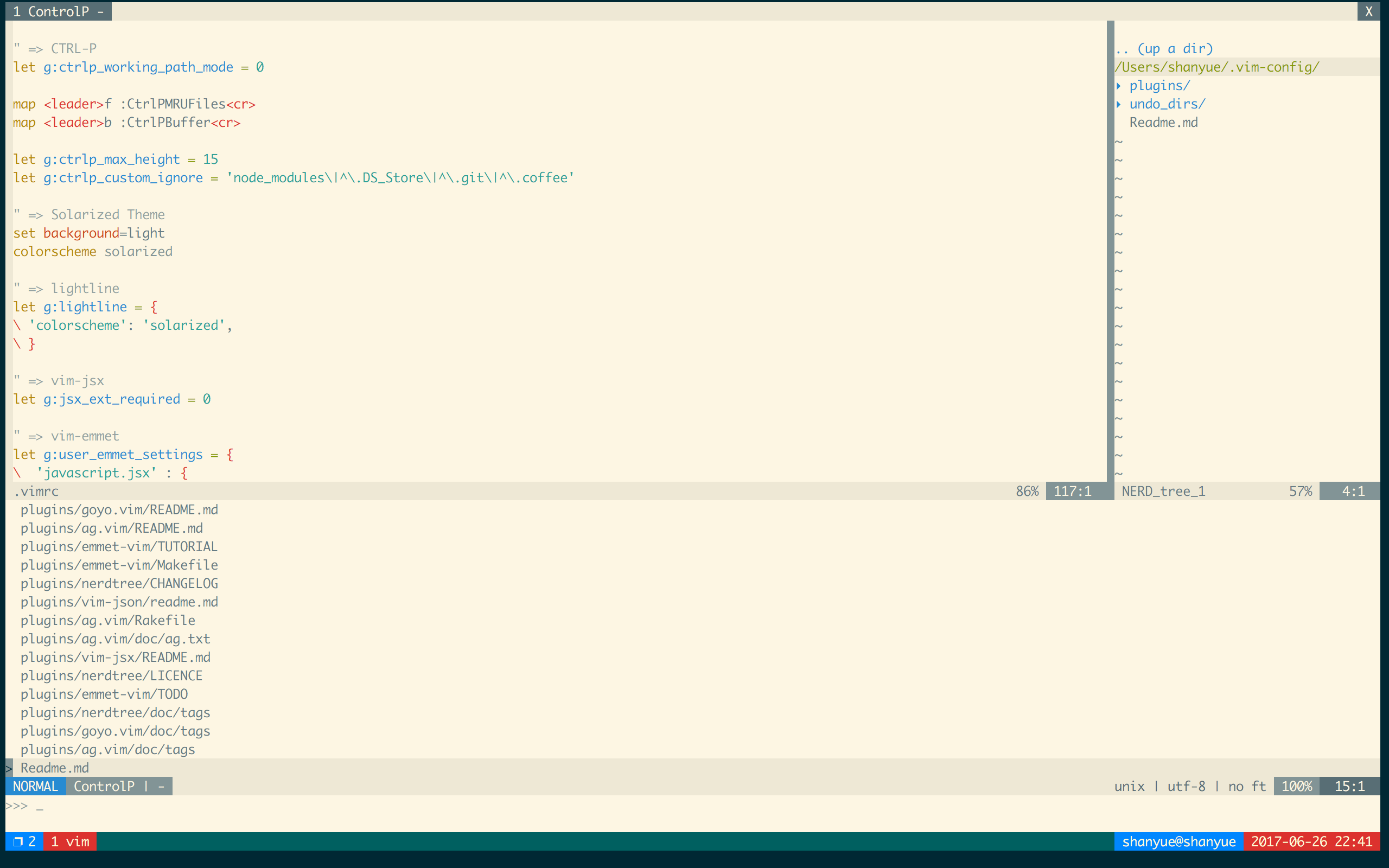Screen dimensions: 1389x868
Task: Click the NORMAL mode indicator
Action: pyautogui.click(x=35, y=787)
